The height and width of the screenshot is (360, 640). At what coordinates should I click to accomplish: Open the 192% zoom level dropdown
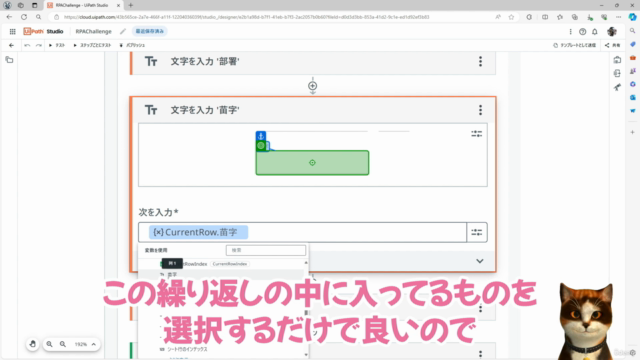tap(85, 344)
